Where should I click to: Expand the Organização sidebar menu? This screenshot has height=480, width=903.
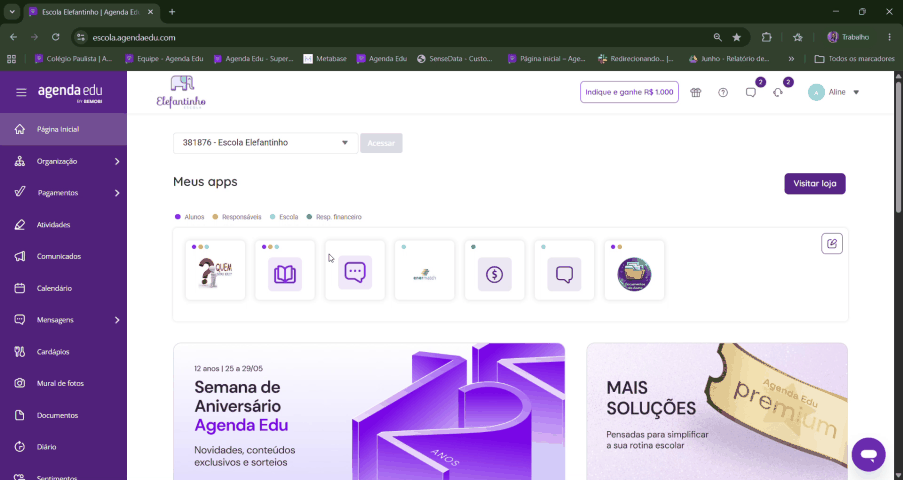pyautogui.click(x=63, y=161)
